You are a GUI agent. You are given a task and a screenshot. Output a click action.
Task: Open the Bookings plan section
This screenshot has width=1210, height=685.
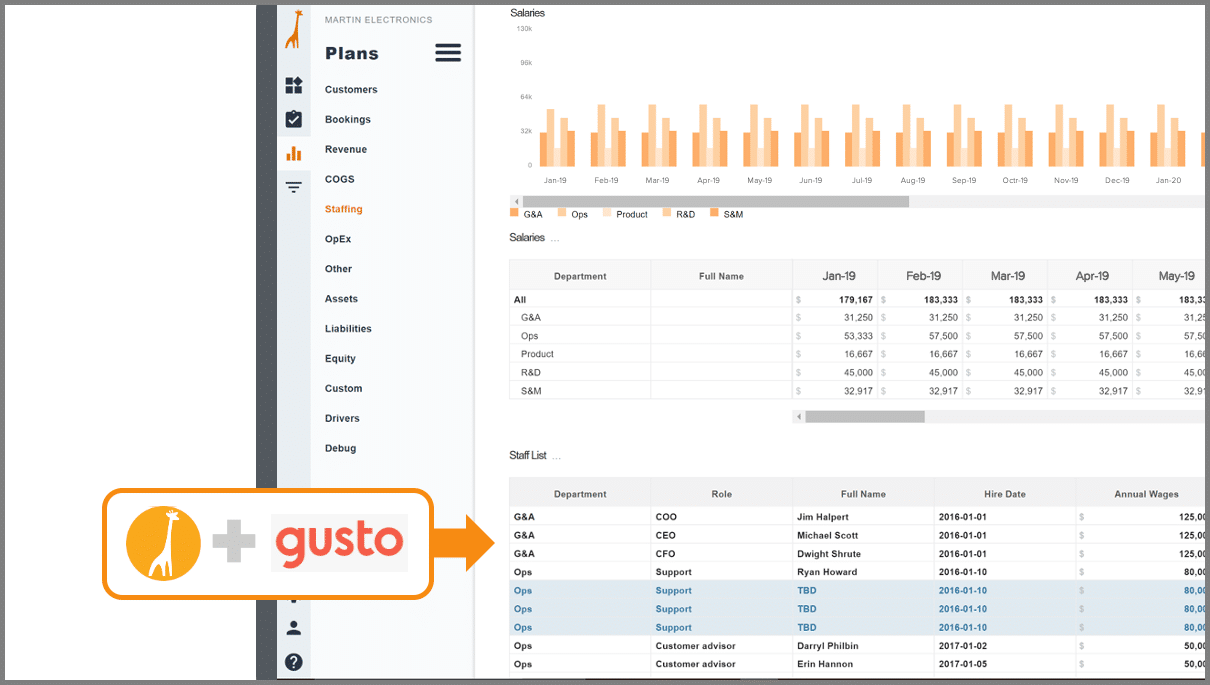coord(348,120)
